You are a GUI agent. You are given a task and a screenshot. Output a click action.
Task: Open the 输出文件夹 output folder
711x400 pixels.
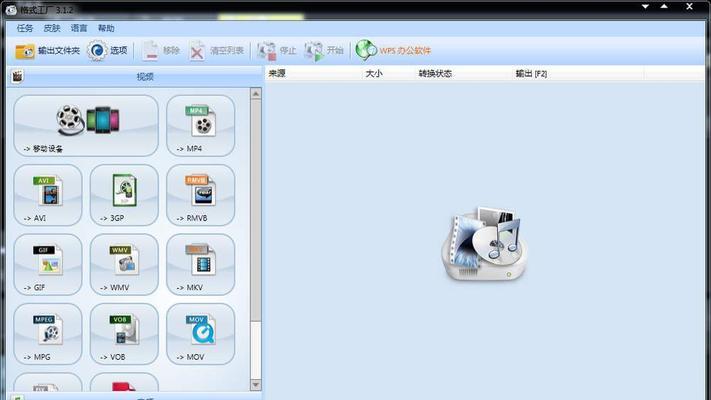point(47,50)
